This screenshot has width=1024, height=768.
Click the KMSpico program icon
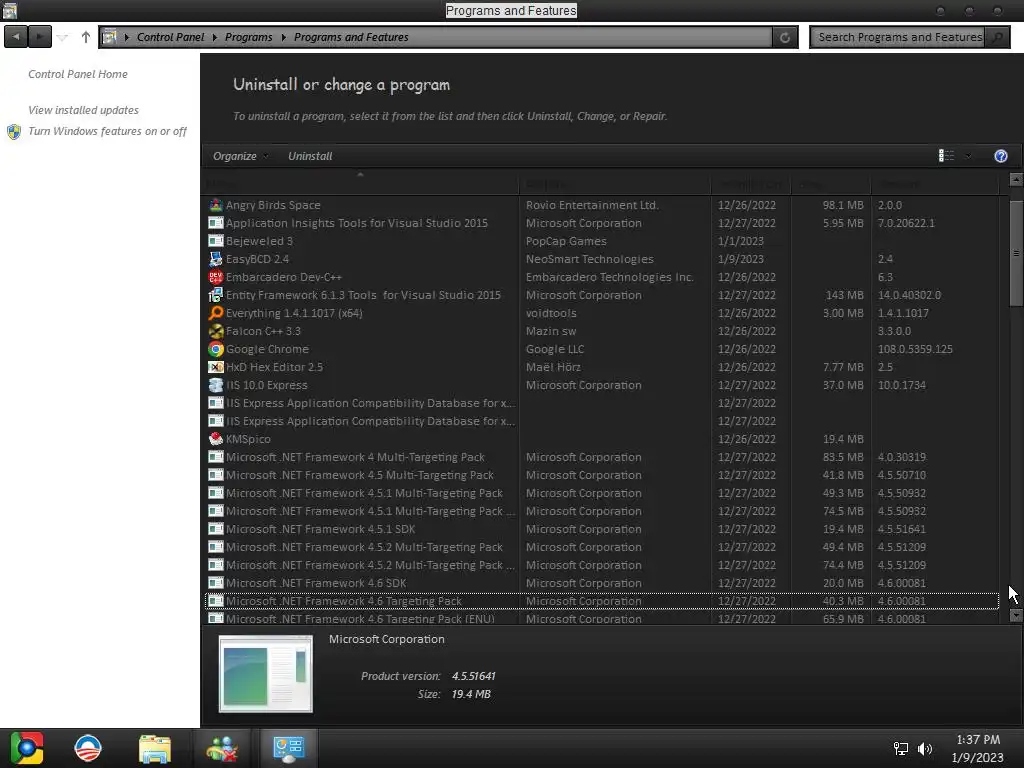click(216, 440)
